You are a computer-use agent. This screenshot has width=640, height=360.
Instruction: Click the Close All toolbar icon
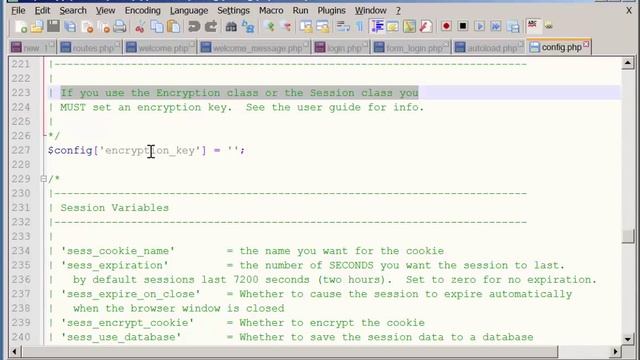click(103, 27)
